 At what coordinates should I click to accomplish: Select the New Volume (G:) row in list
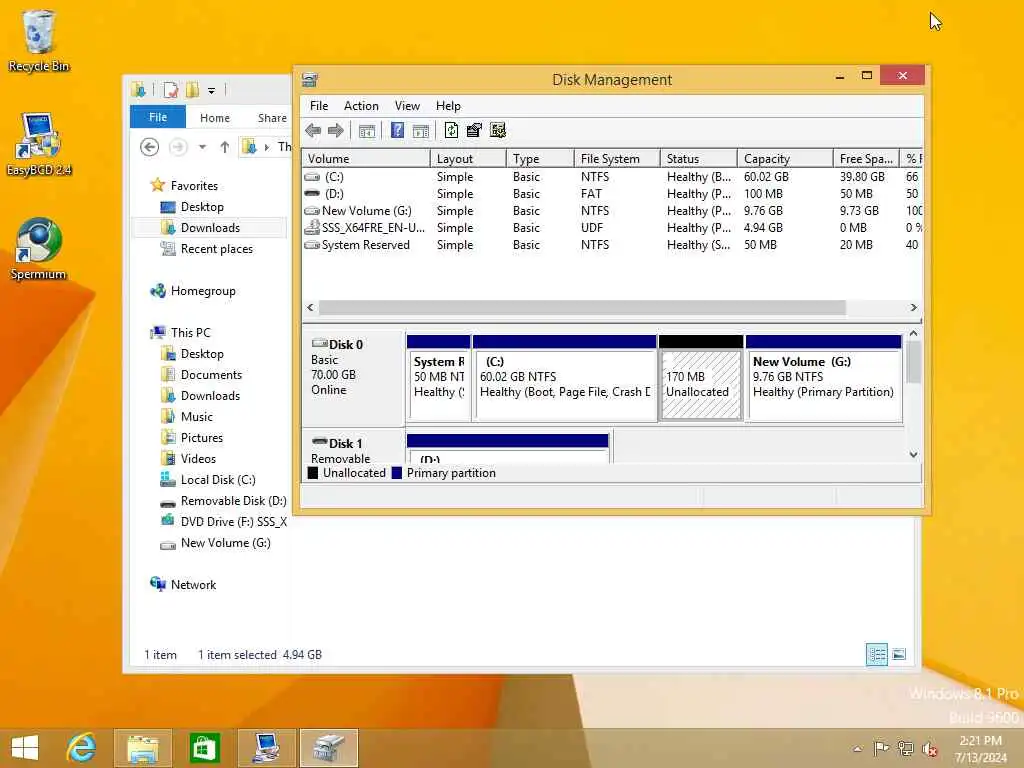coord(611,211)
